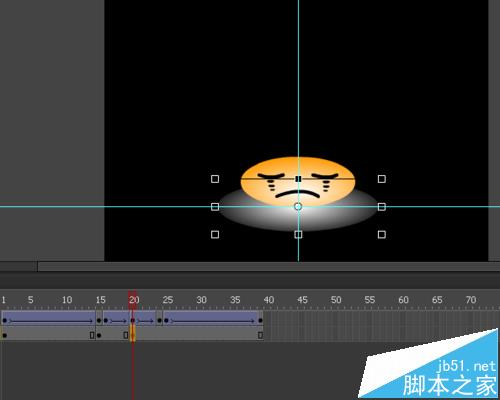Screen dimensions: 500x400
Task: Click the top-left transform handle
Action: [x=215, y=179]
